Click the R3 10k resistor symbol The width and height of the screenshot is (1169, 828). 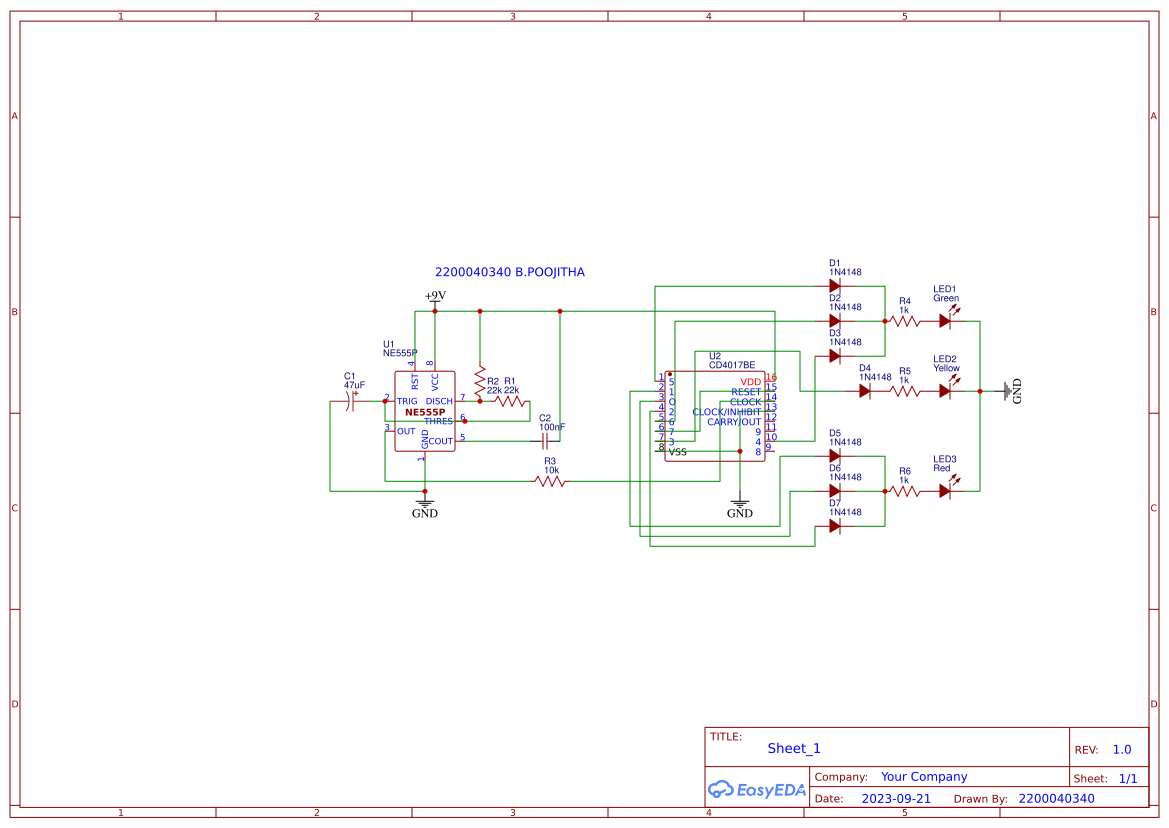[548, 481]
